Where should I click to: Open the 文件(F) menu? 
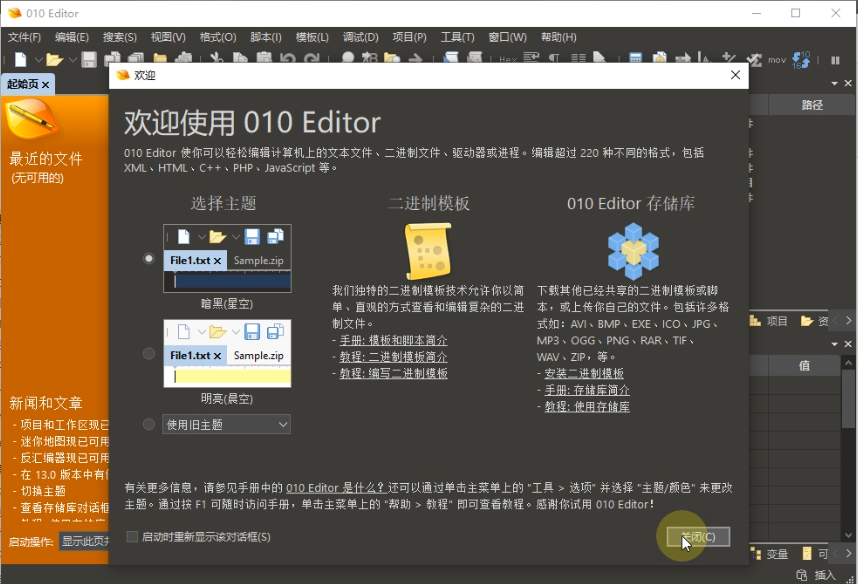click(x=24, y=37)
